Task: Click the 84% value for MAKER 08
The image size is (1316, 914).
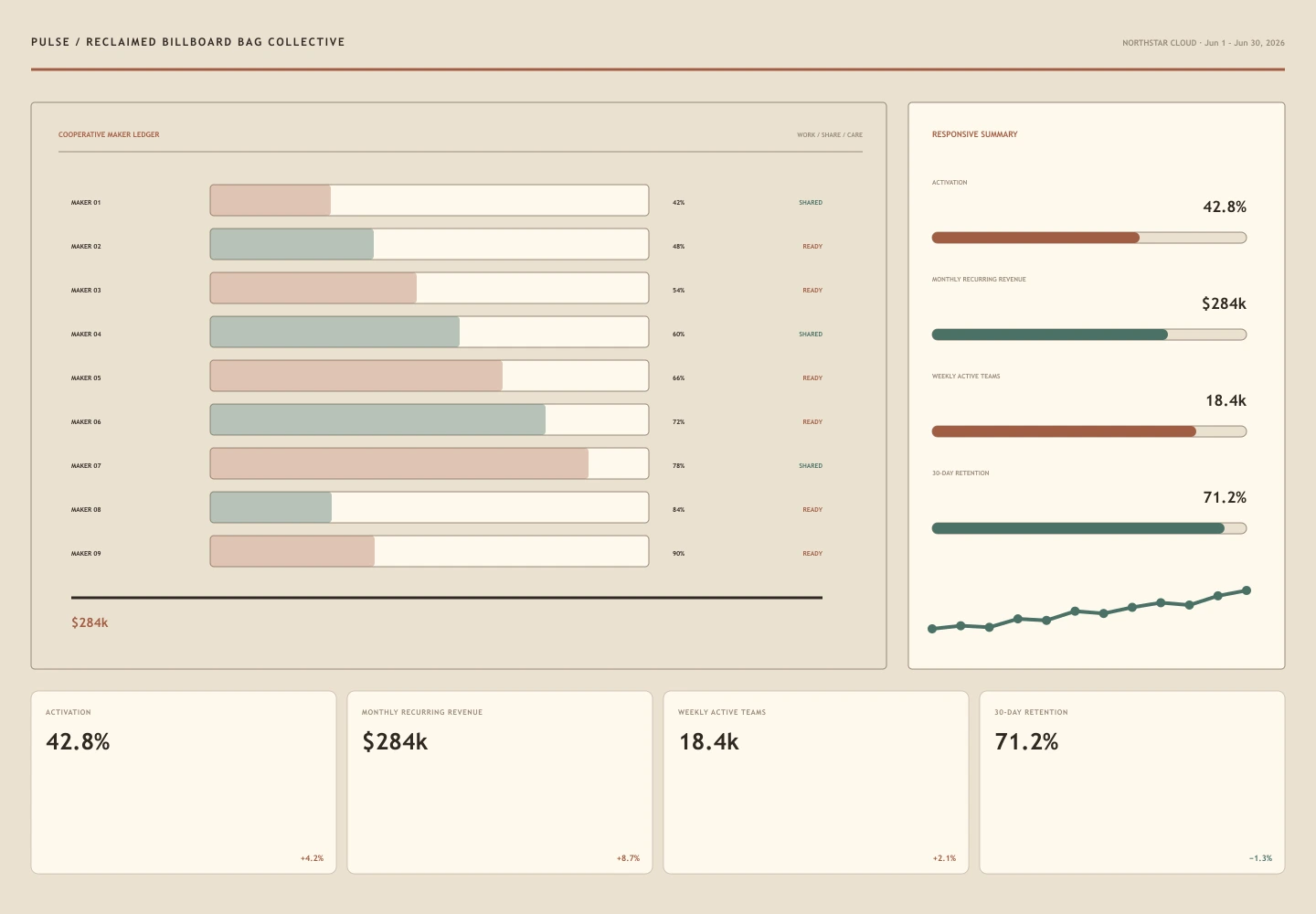Action: 678,510
